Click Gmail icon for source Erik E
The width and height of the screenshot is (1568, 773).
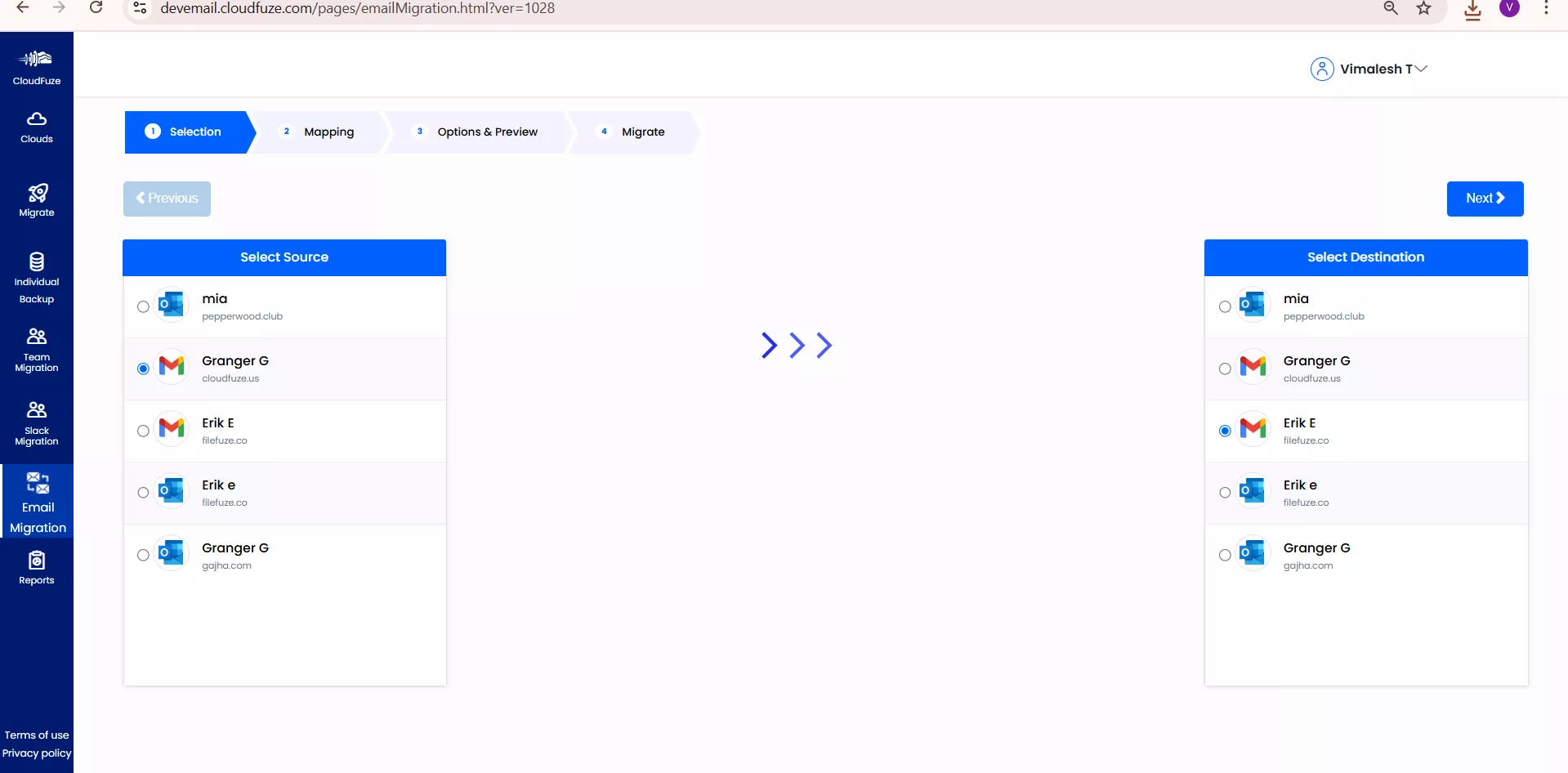172,430
